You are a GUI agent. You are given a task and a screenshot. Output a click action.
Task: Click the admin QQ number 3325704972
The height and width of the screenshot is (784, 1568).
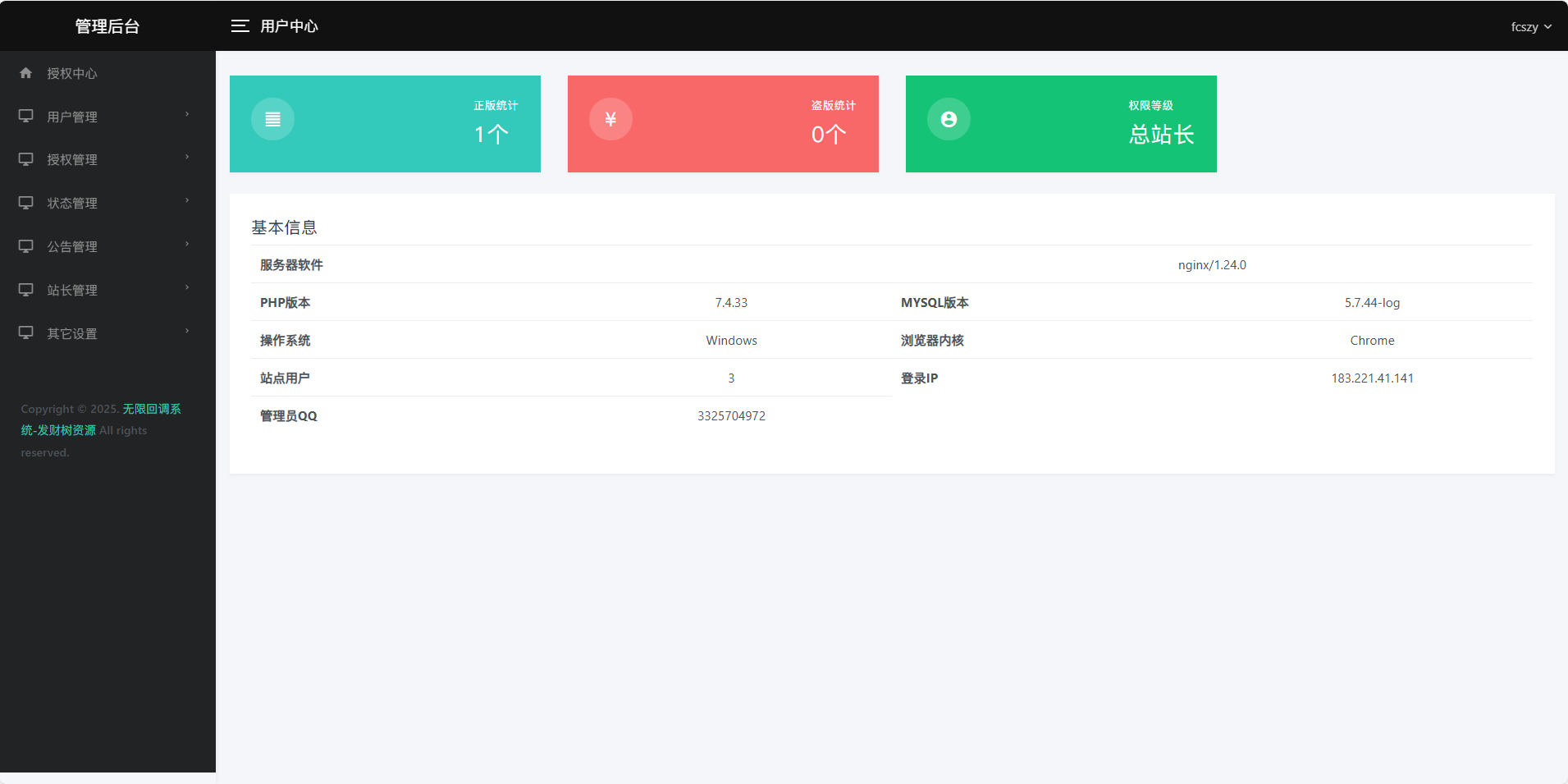(x=731, y=416)
